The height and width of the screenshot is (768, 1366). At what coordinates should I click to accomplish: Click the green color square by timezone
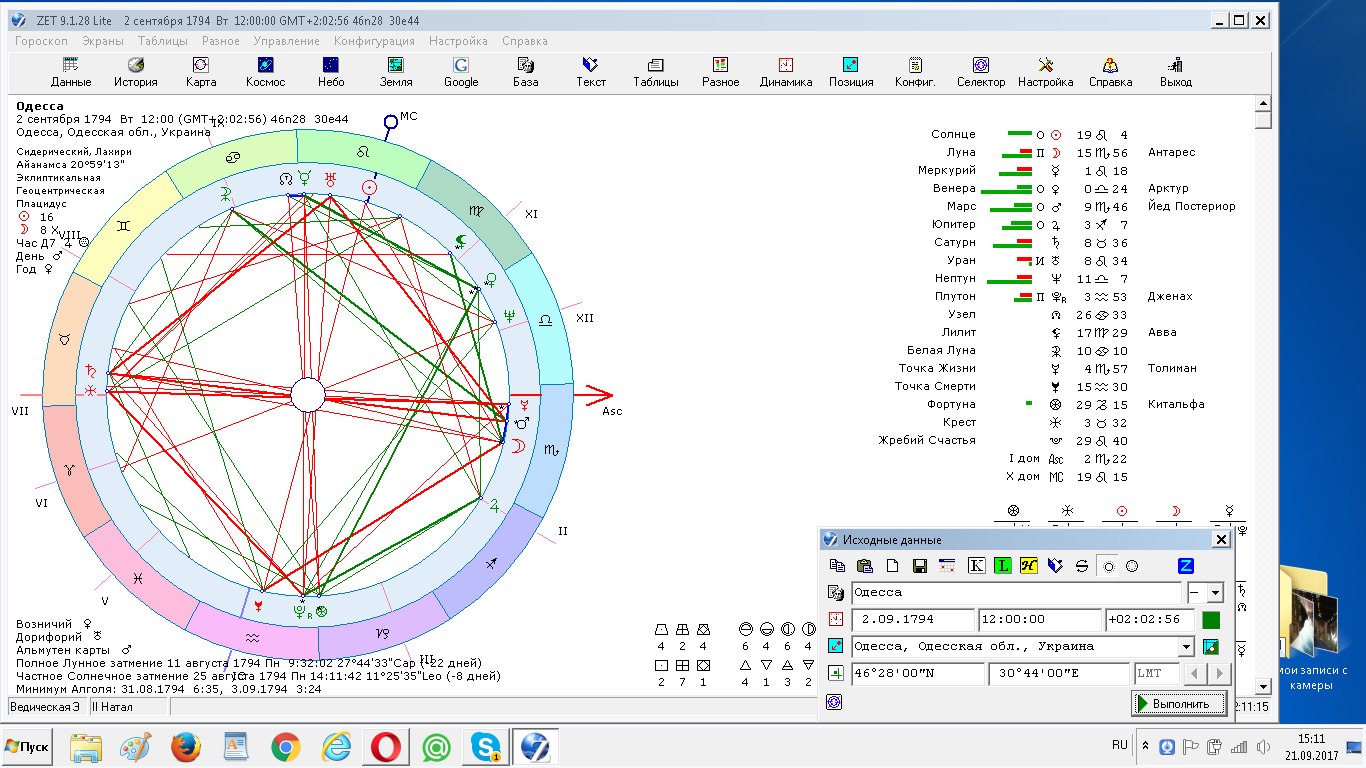[x=1211, y=620]
